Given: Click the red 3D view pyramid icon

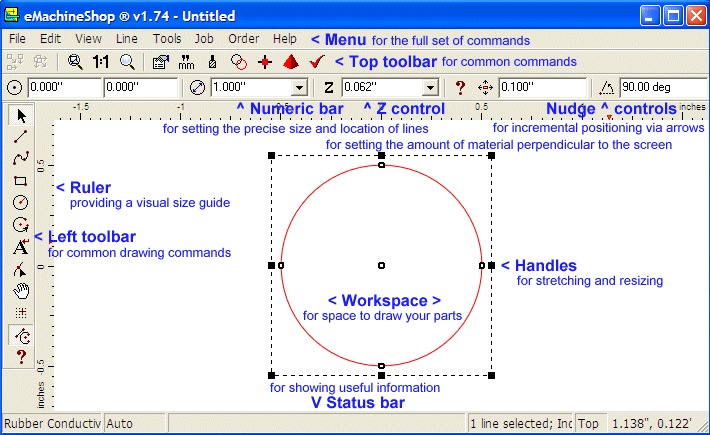Looking at the screenshot, I should [291, 62].
